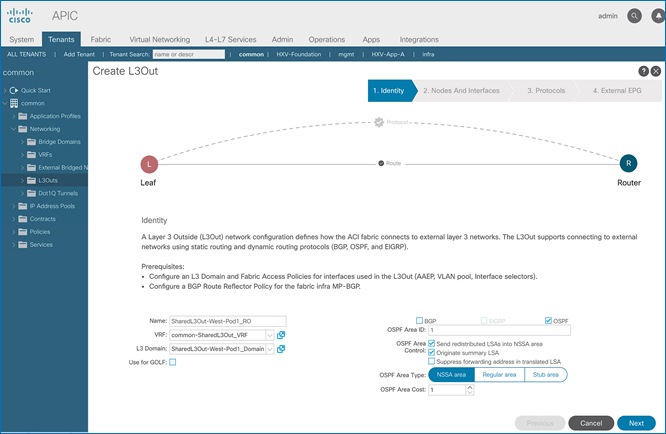
Task: Collapse the Networking tree node
Action: [x=14, y=129]
